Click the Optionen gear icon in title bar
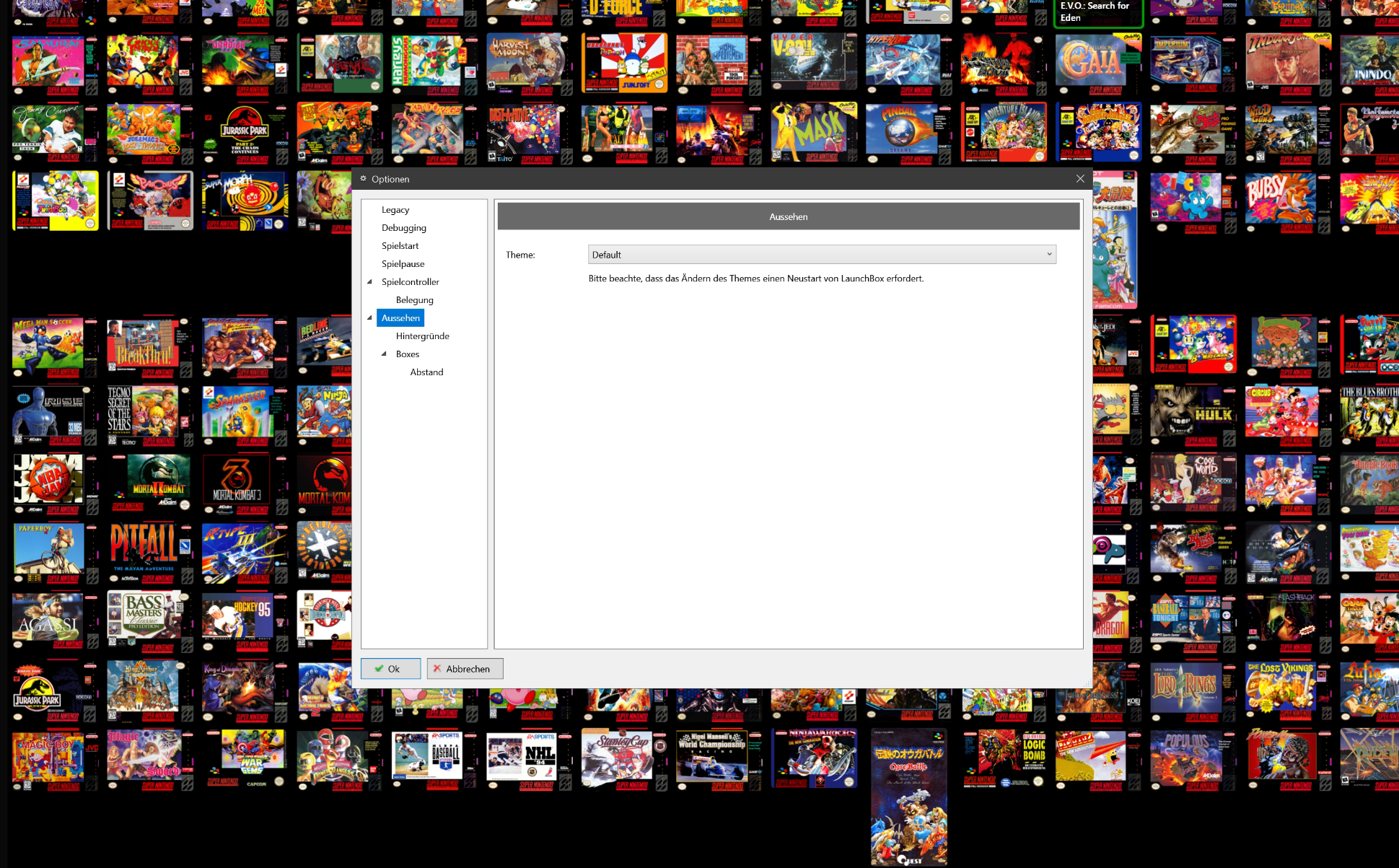The image size is (1399, 868). 363,179
